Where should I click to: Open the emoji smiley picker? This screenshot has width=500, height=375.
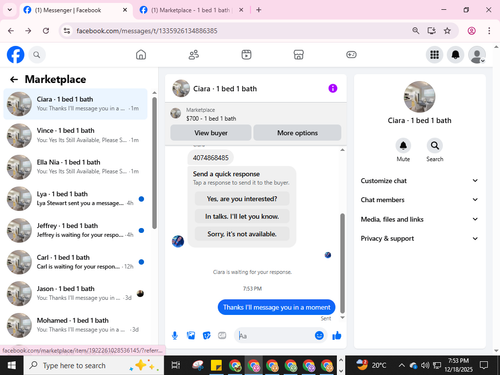(319, 335)
